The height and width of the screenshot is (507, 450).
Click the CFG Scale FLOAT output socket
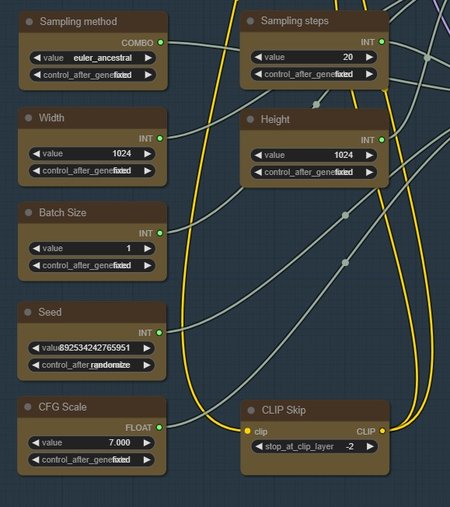[159, 427]
